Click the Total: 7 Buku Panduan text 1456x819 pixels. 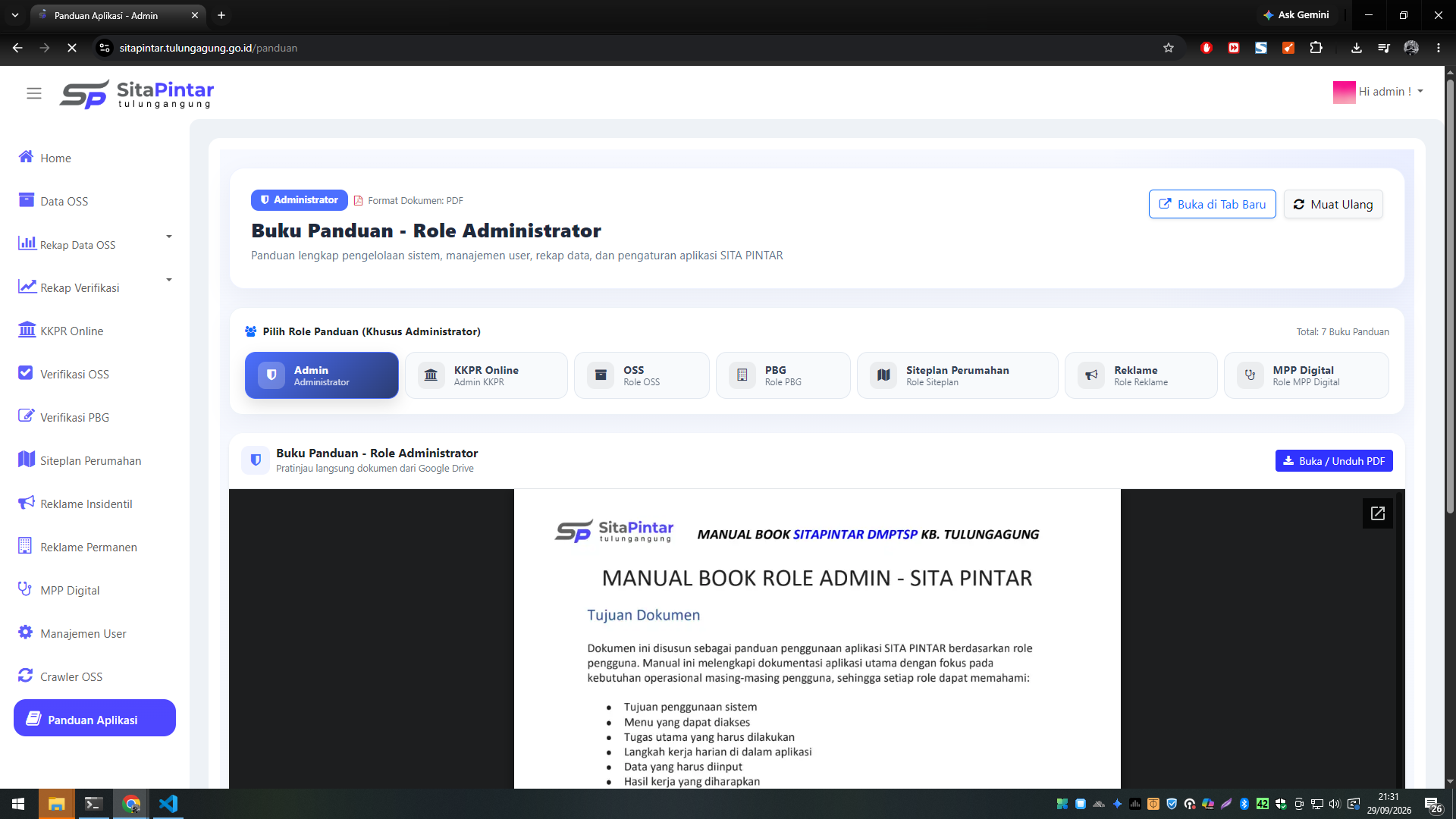[x=1342, y=332]
